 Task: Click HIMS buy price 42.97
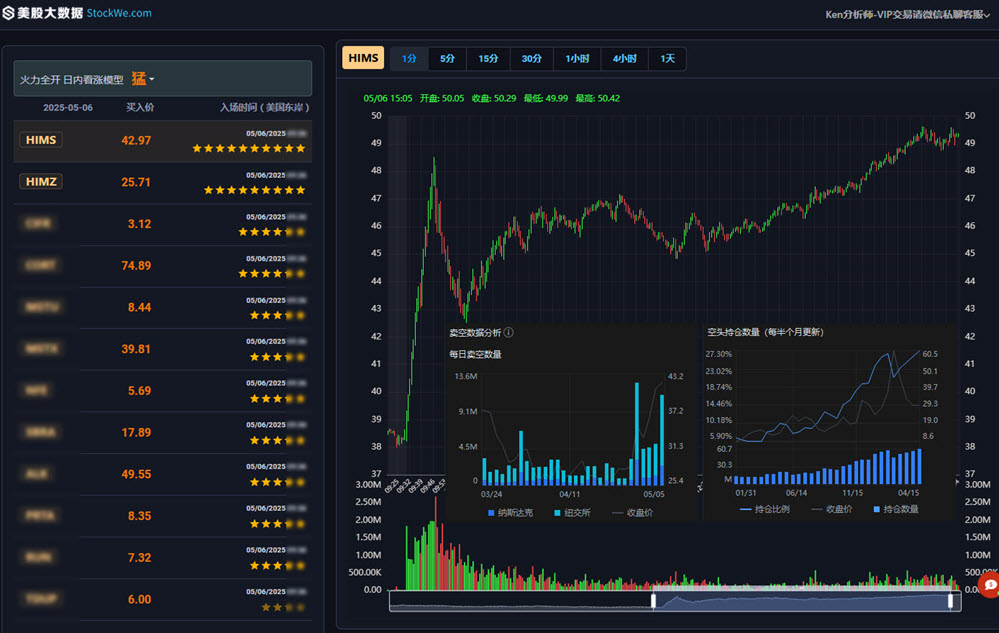136,141
